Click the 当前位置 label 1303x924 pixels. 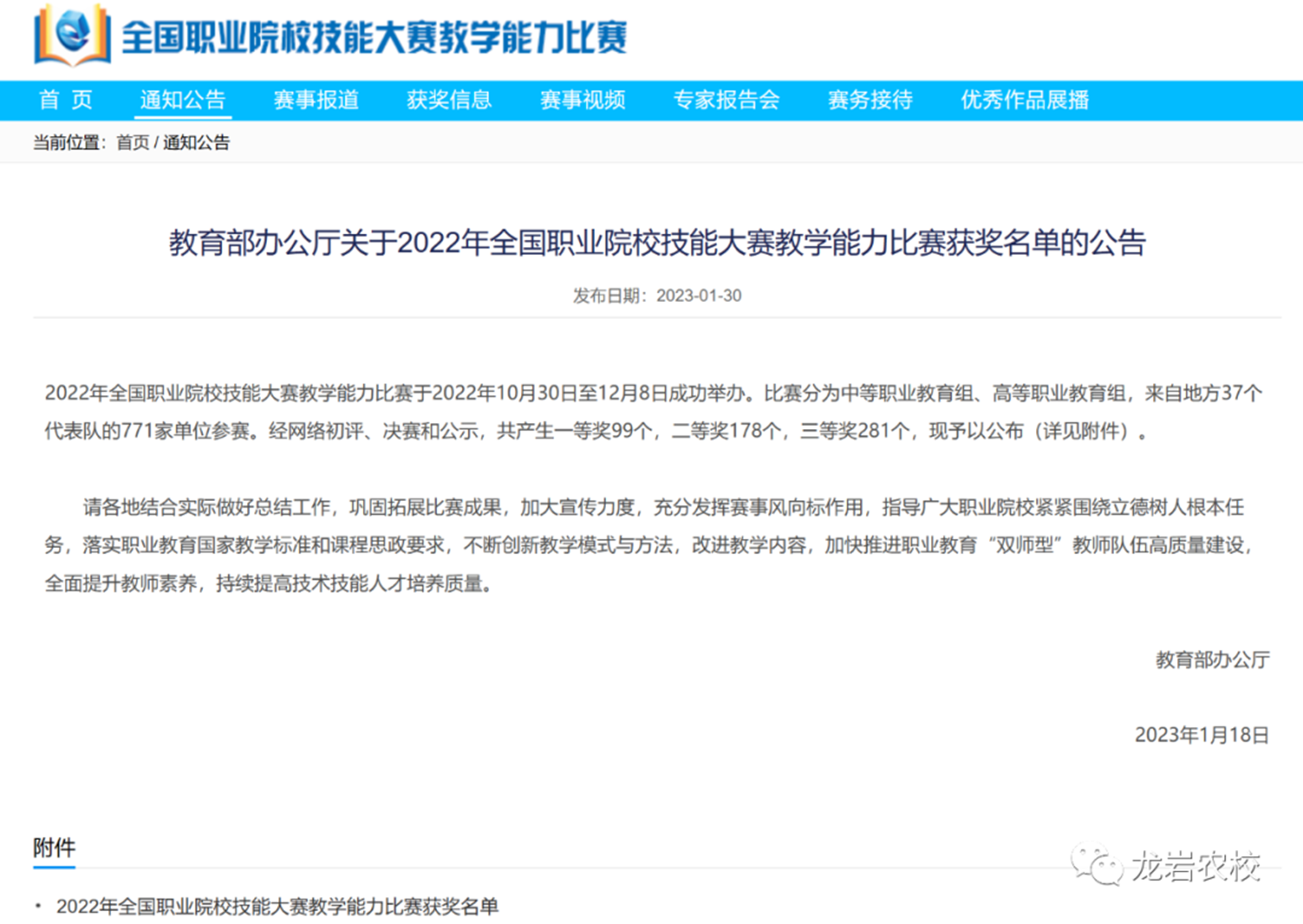[x=66, y=143]
